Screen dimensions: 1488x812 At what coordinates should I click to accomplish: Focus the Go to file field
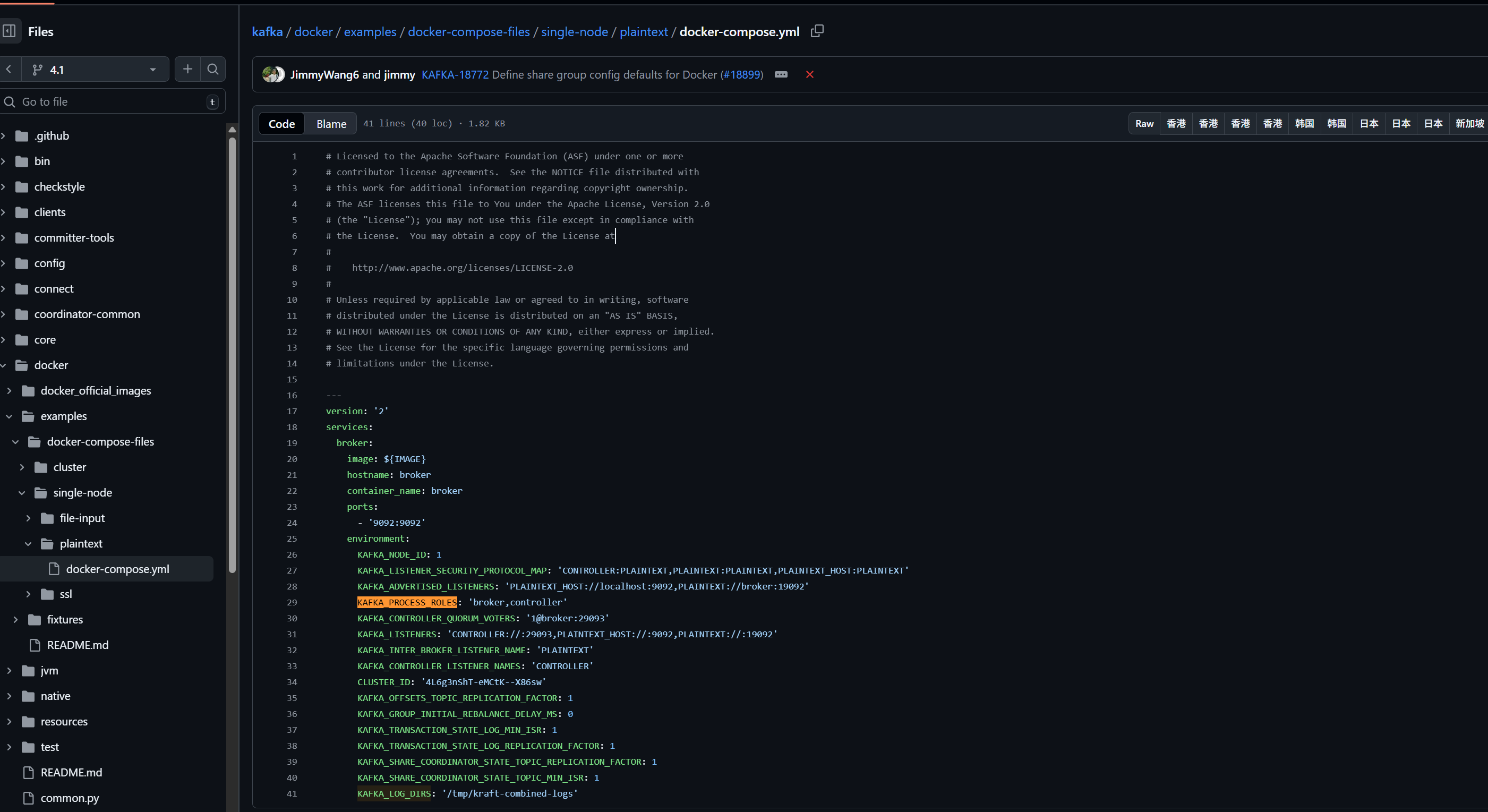(110, 101)
